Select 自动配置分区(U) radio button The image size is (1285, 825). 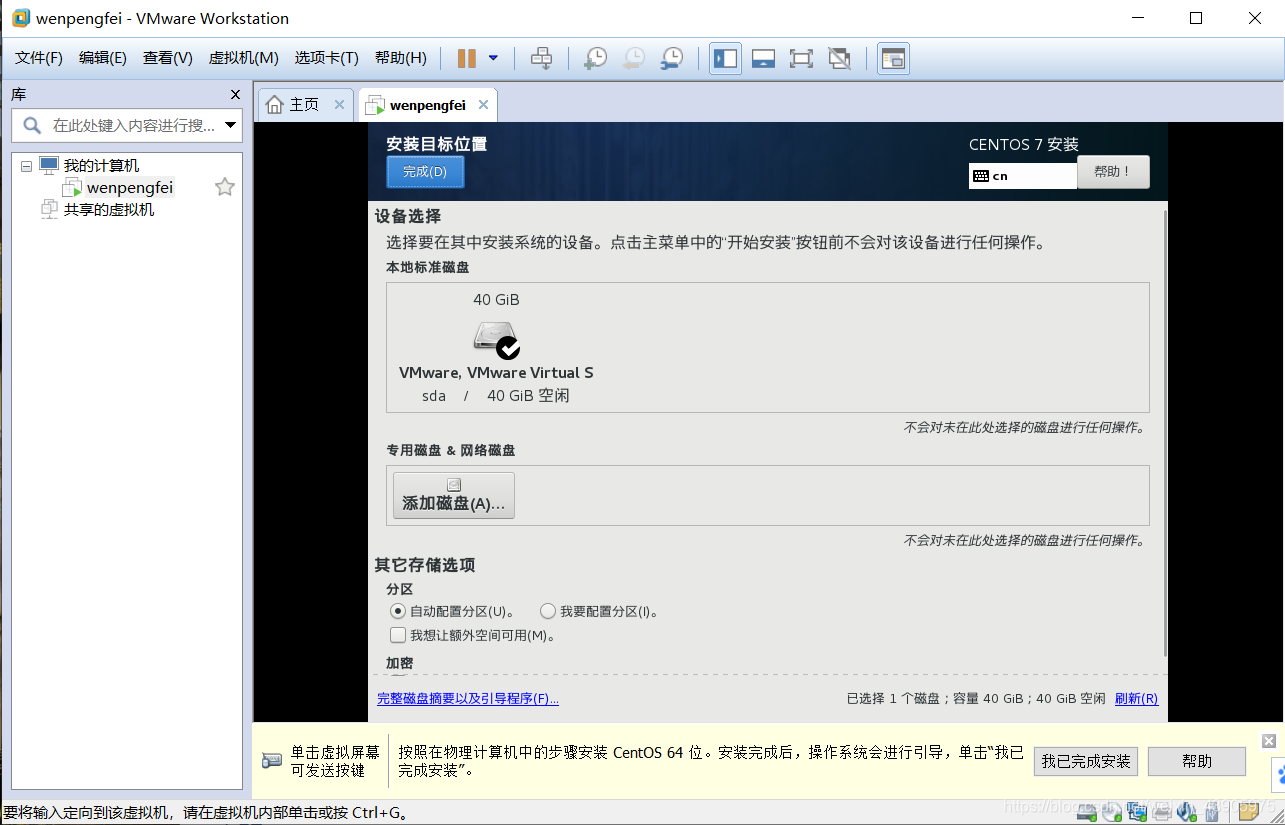click(x=398, y=611)
